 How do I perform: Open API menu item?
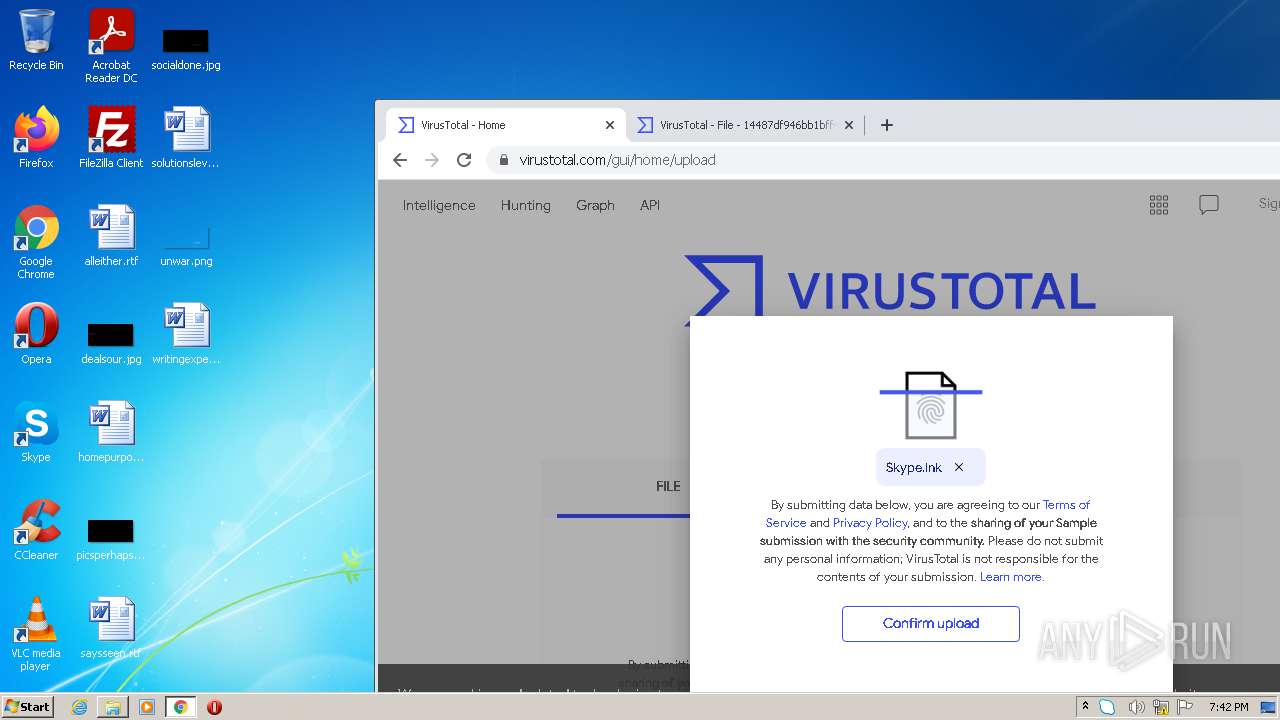point(650,205)
